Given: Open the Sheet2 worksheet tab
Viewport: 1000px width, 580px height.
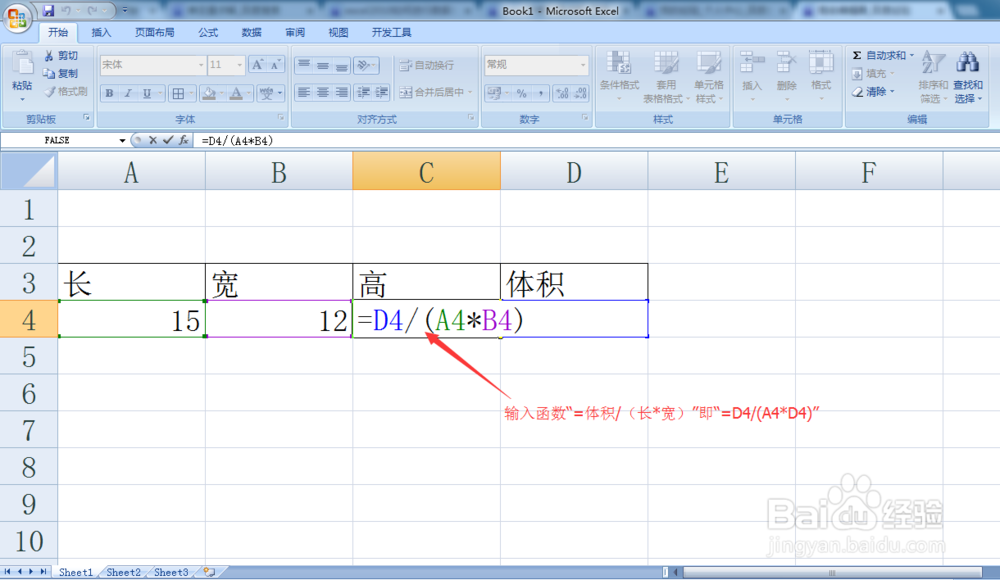Looking at the screenshot, I should (x=123, y=572).
